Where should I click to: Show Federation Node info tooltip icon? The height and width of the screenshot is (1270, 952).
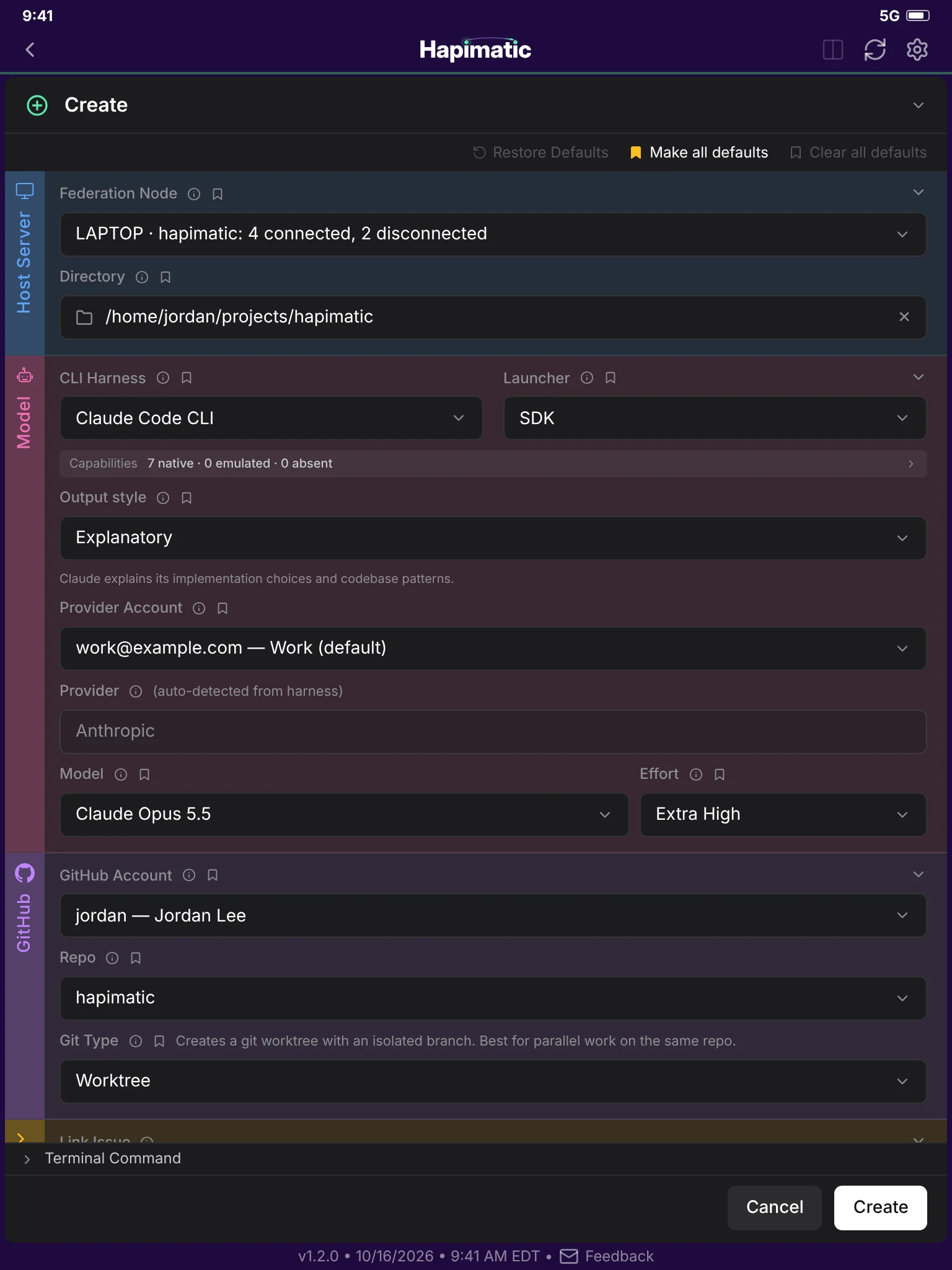coord(194,194)
